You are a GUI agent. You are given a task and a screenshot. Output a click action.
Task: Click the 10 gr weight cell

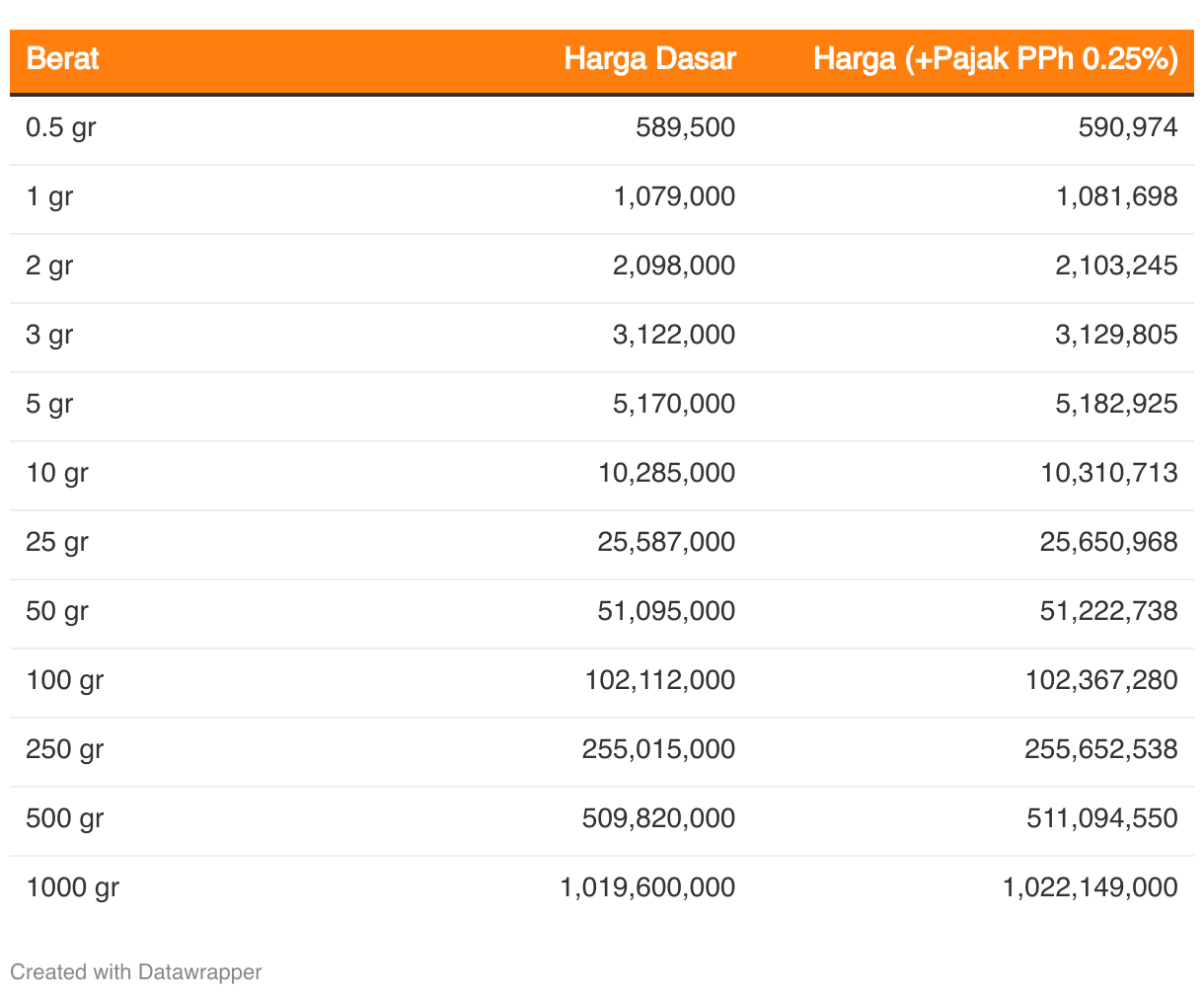click(x=57, y=474)
